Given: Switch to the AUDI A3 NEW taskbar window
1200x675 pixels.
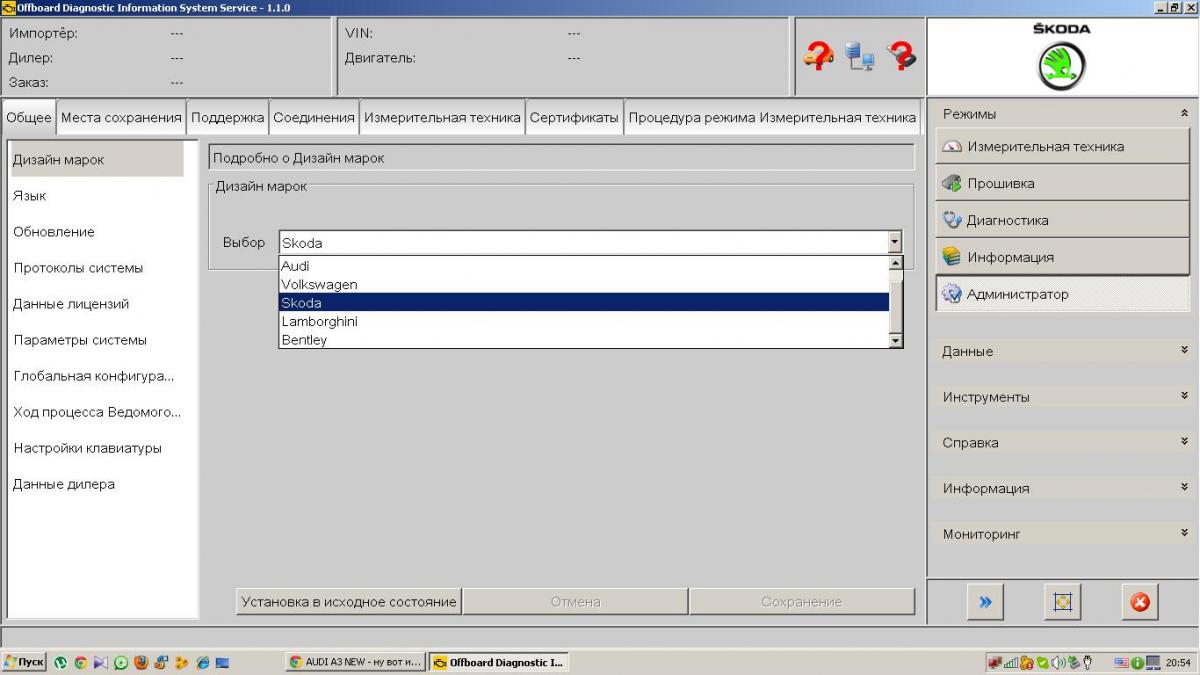Looking at the screenshot, I should [356, 662].
